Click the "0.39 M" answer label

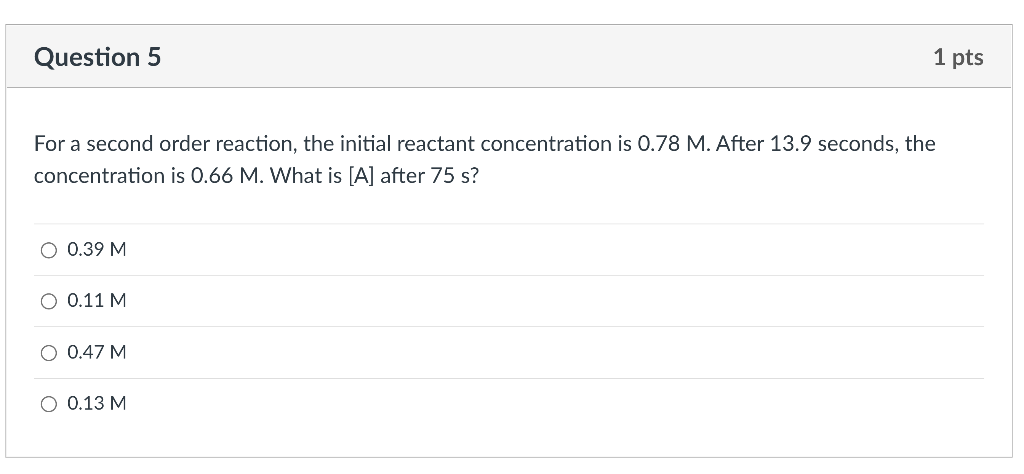point(96,250)
